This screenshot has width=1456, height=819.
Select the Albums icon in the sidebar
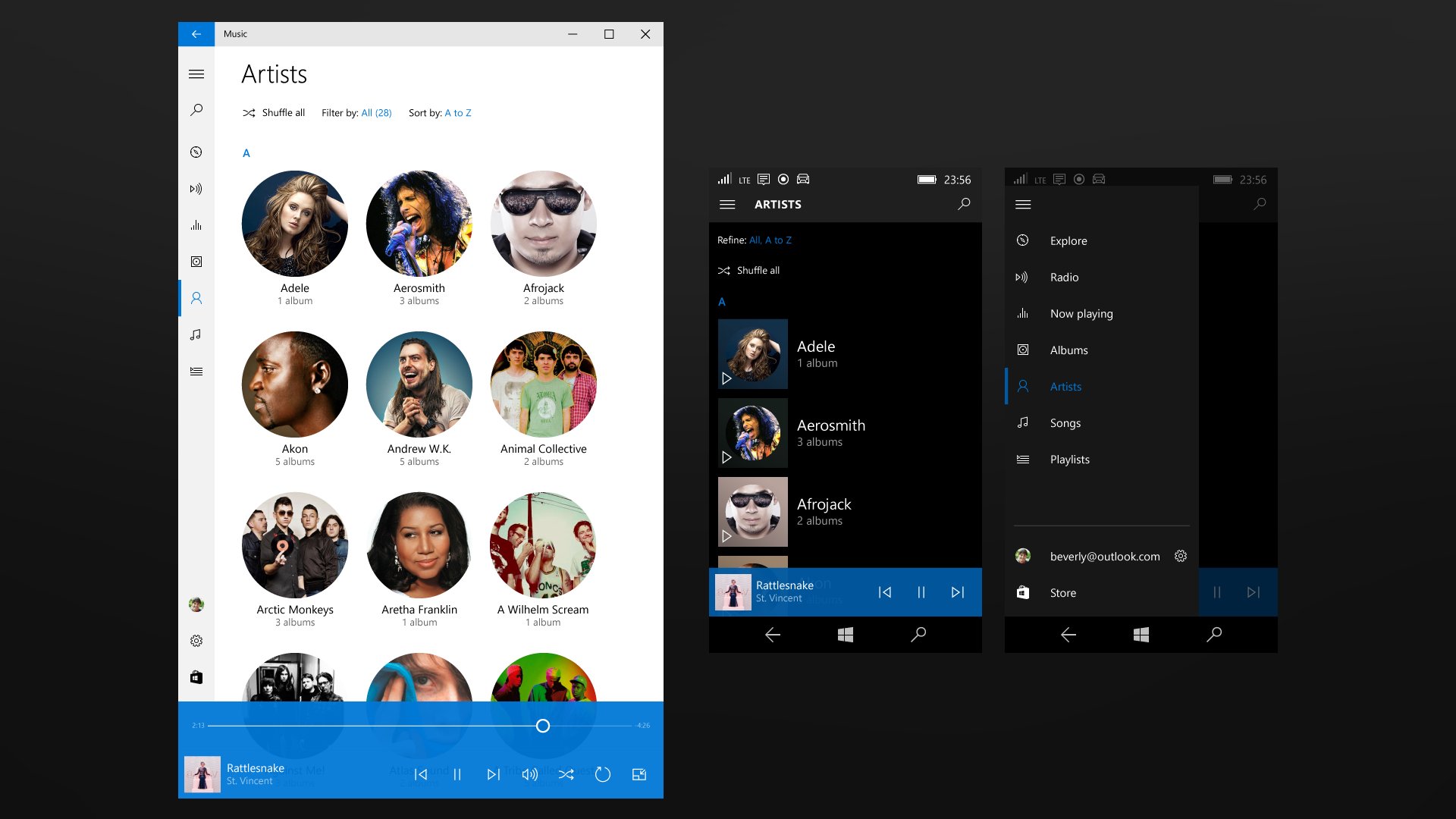coord(196,262)
